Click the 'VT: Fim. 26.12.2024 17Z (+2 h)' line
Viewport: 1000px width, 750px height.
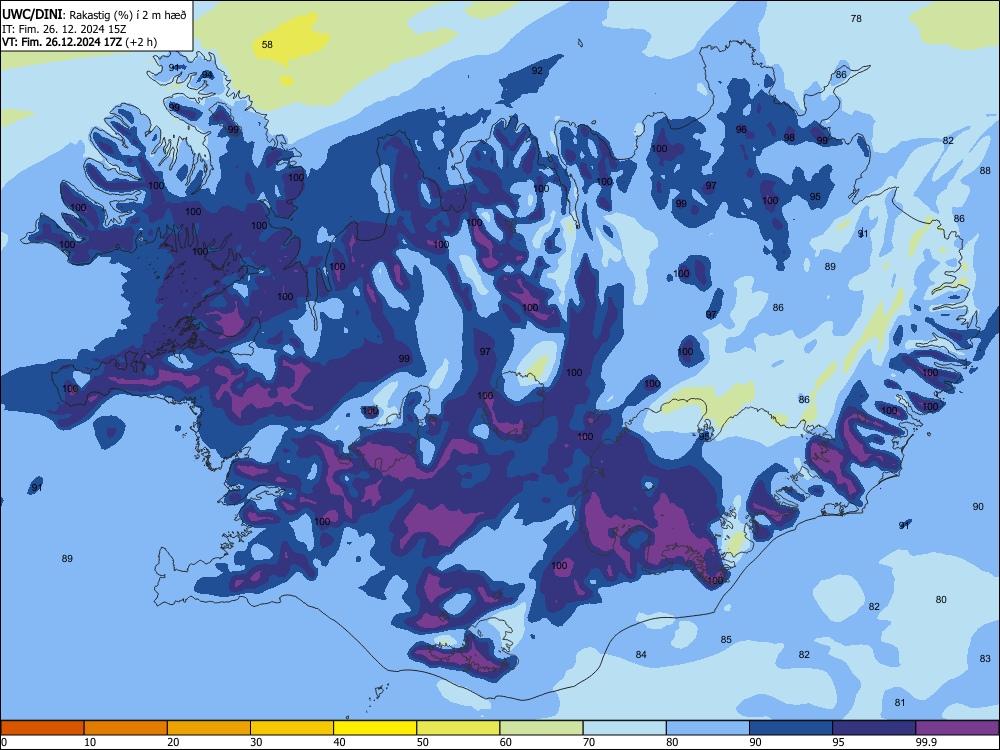click(79, 42)
